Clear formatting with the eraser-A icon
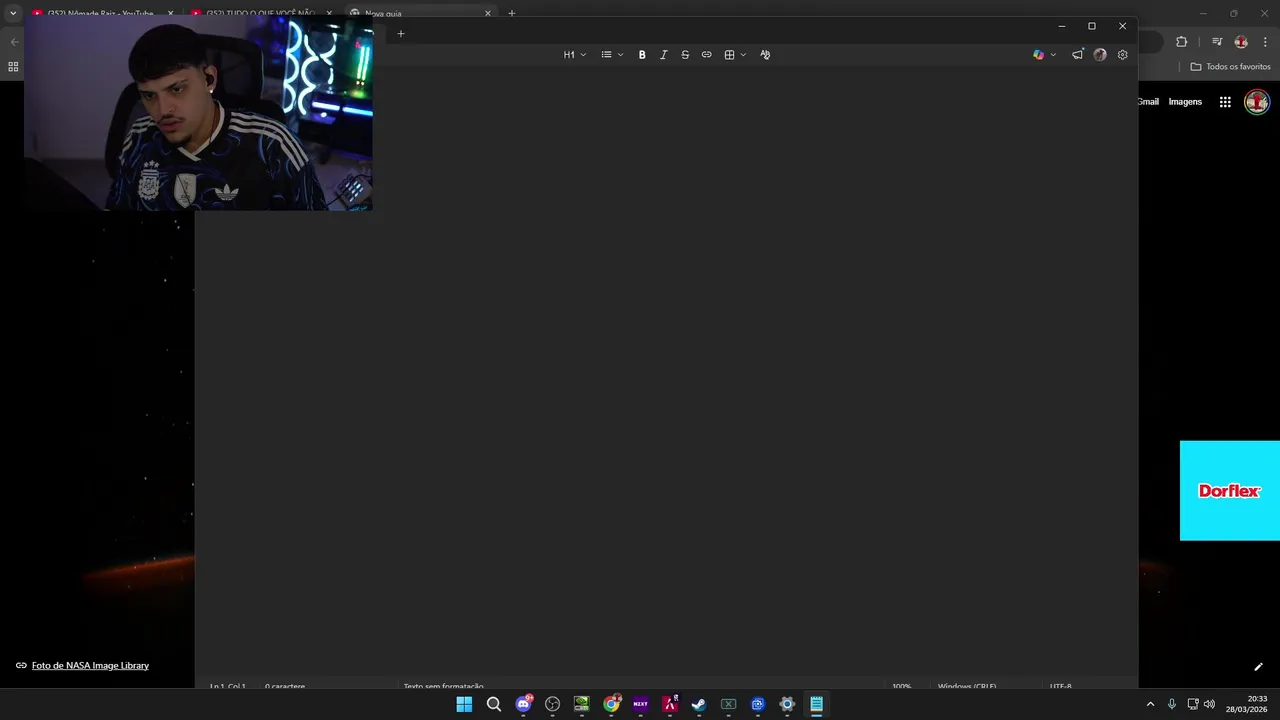 [765, 55]
